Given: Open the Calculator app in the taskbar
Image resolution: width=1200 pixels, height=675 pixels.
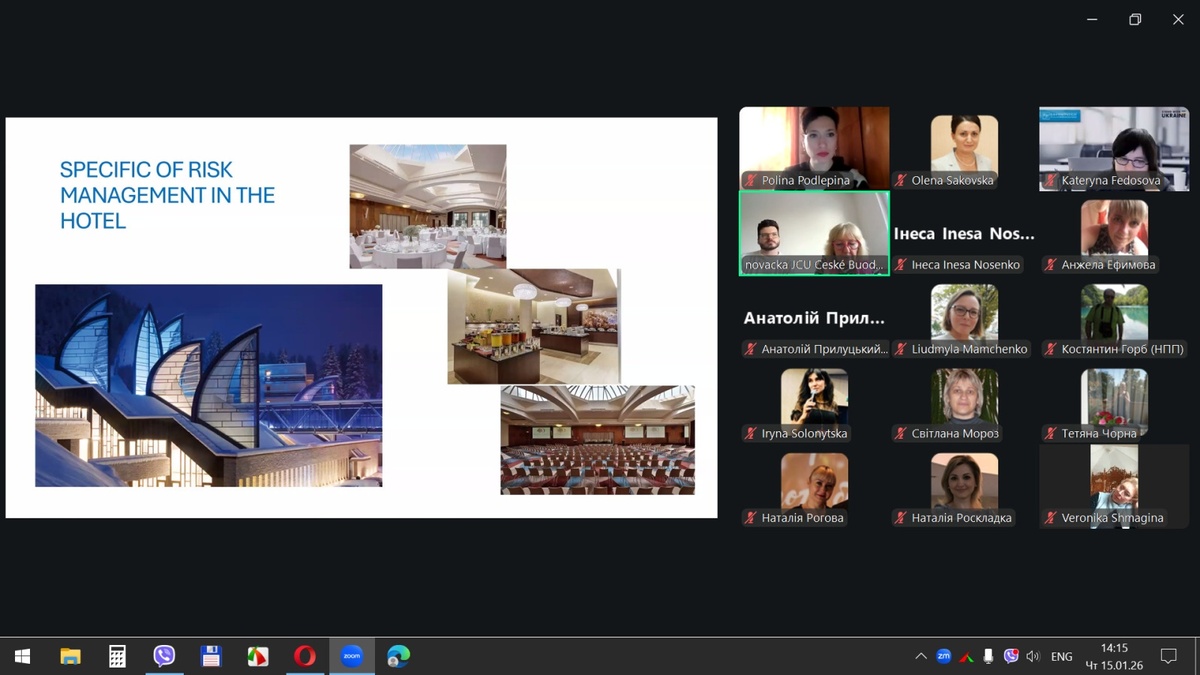Looking at the screenshot, I should coord(117,656).
